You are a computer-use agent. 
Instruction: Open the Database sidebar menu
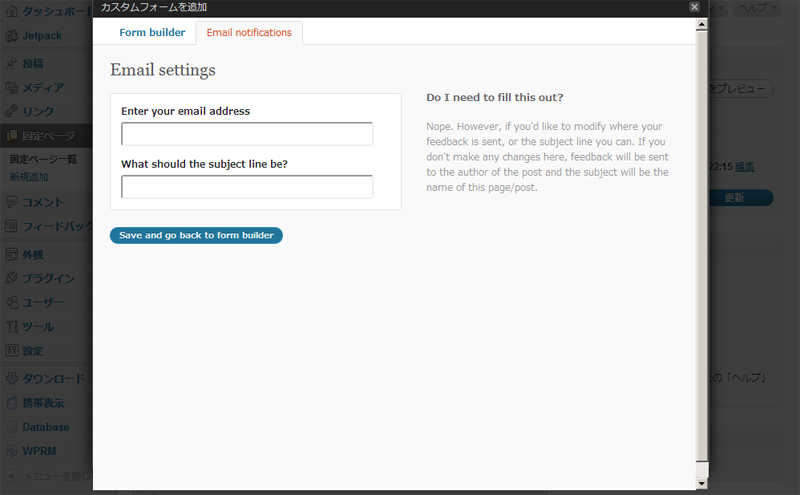point(46,427)
